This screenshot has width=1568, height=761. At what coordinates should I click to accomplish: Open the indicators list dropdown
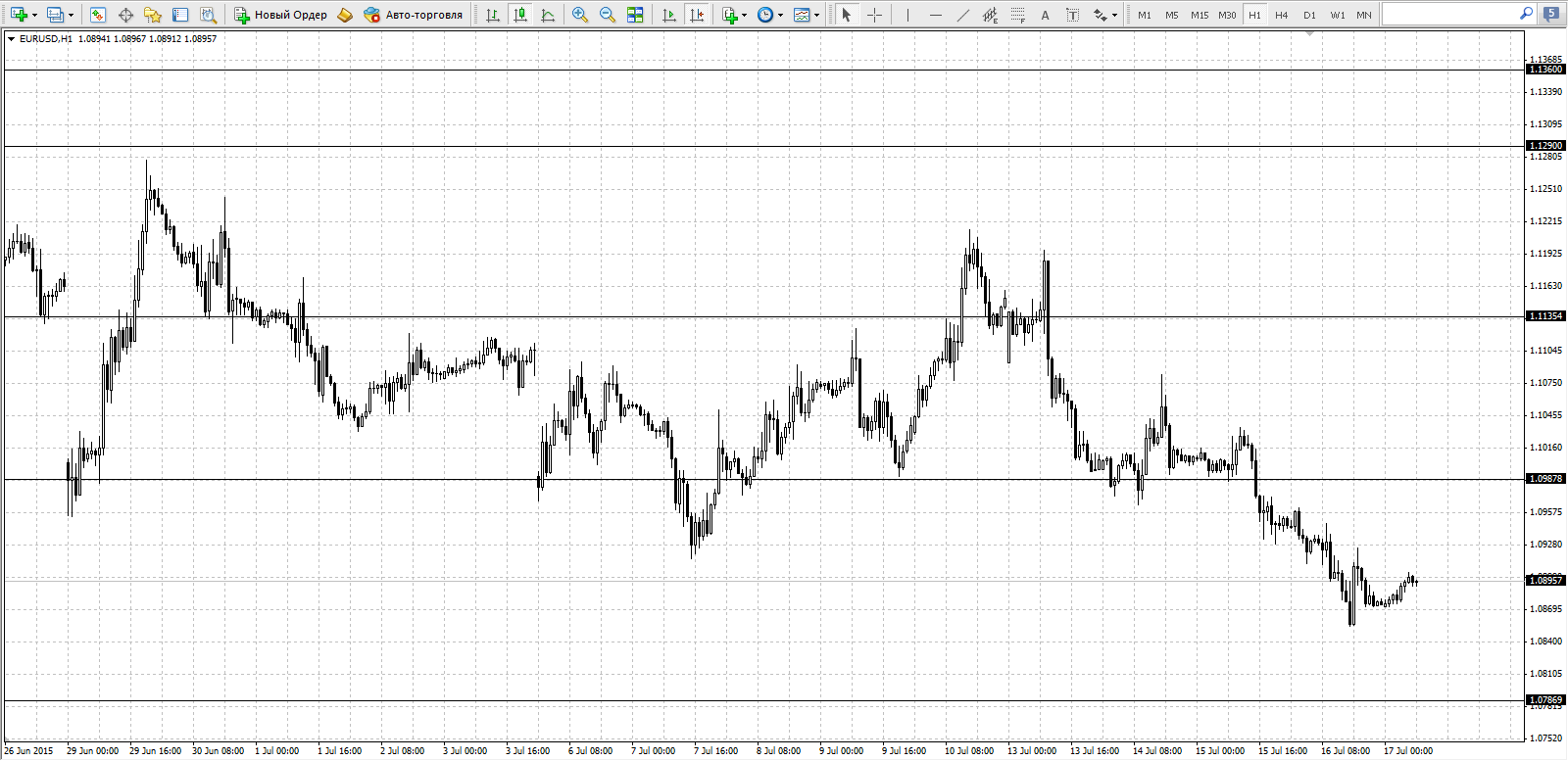(745, 15)
